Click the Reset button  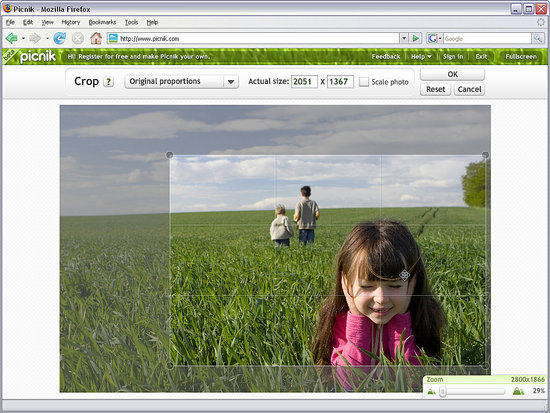coord(435,89)
